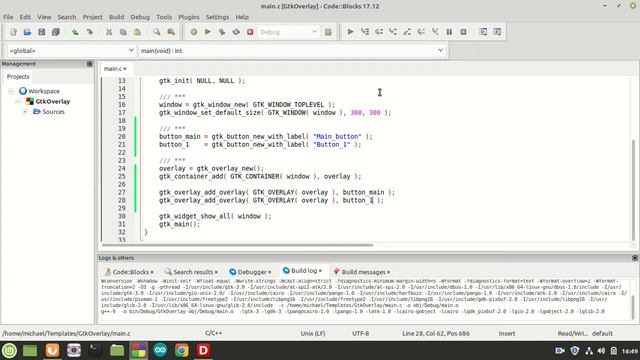The image size is (640, 360).
Task: Click the icon right of the build target dropdown
Action: (328, 32)
